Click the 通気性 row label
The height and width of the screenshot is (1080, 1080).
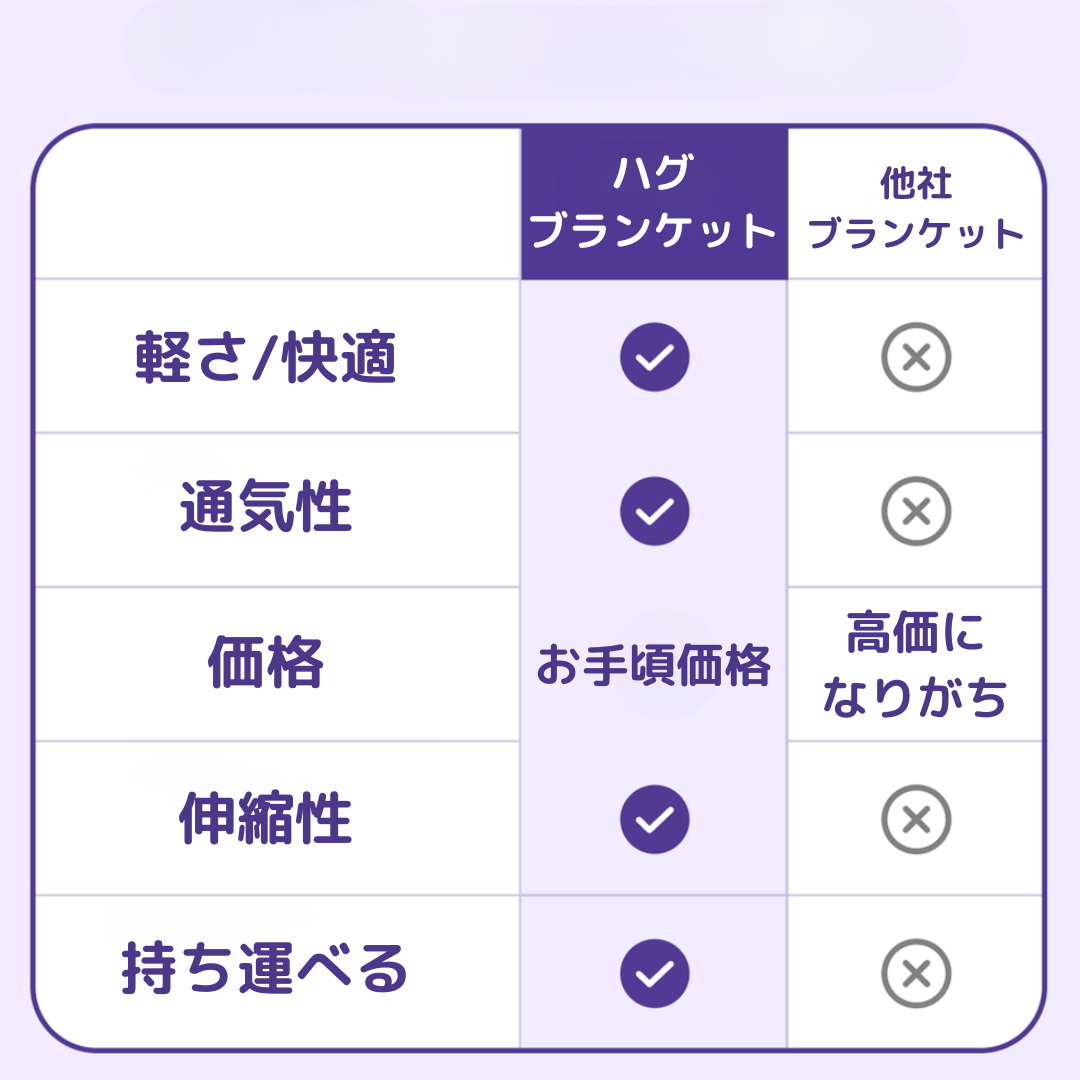tap(266, 507)
